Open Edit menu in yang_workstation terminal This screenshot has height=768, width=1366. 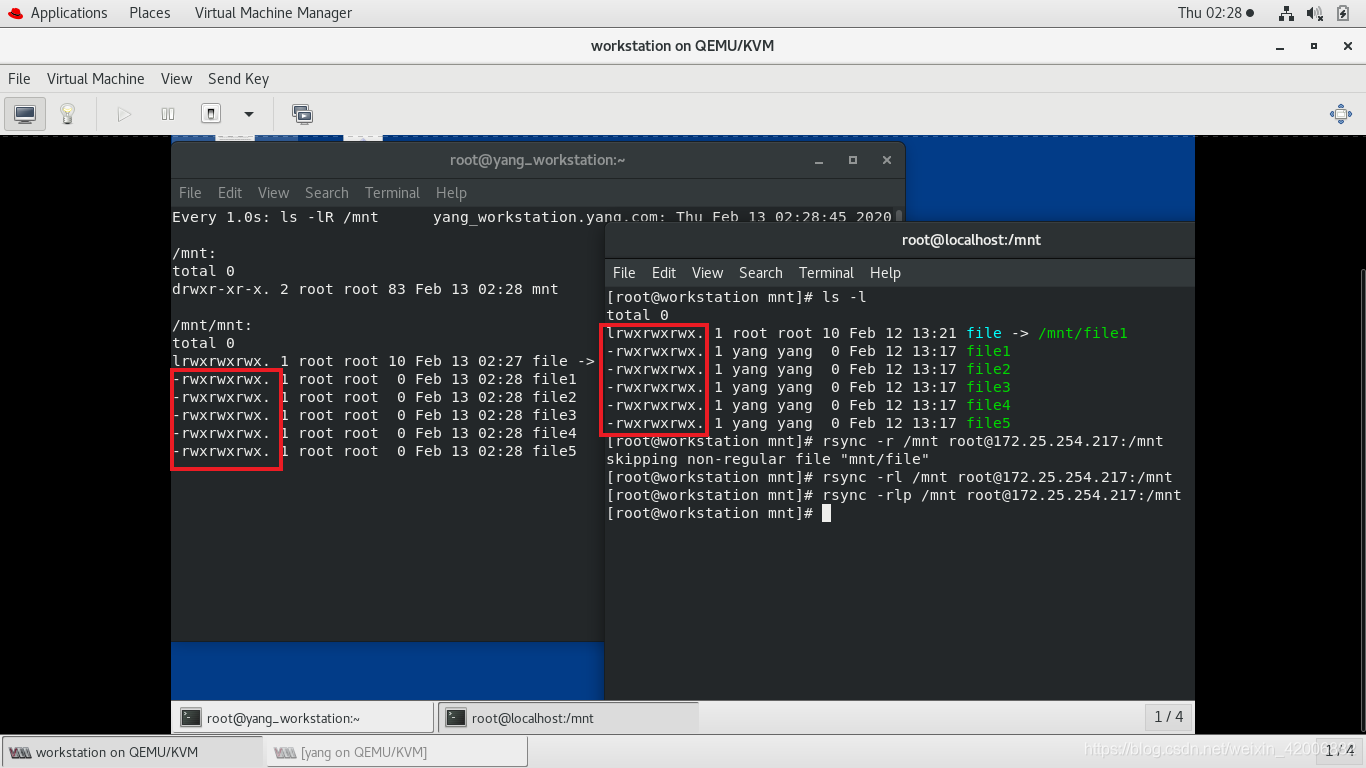point(230,193)
